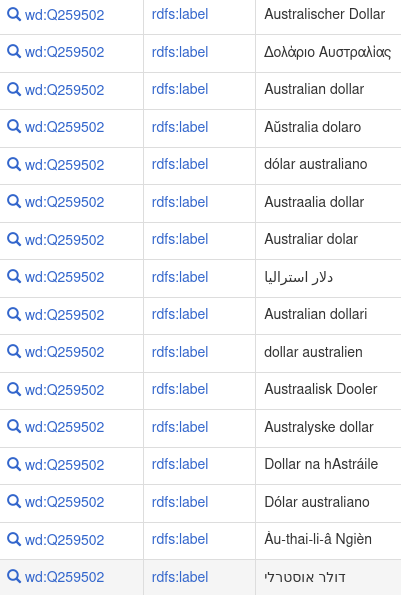Click magnifier icon in Austraalia dollar row
This screenshot has width=401, height=595.
click(14, 202)
